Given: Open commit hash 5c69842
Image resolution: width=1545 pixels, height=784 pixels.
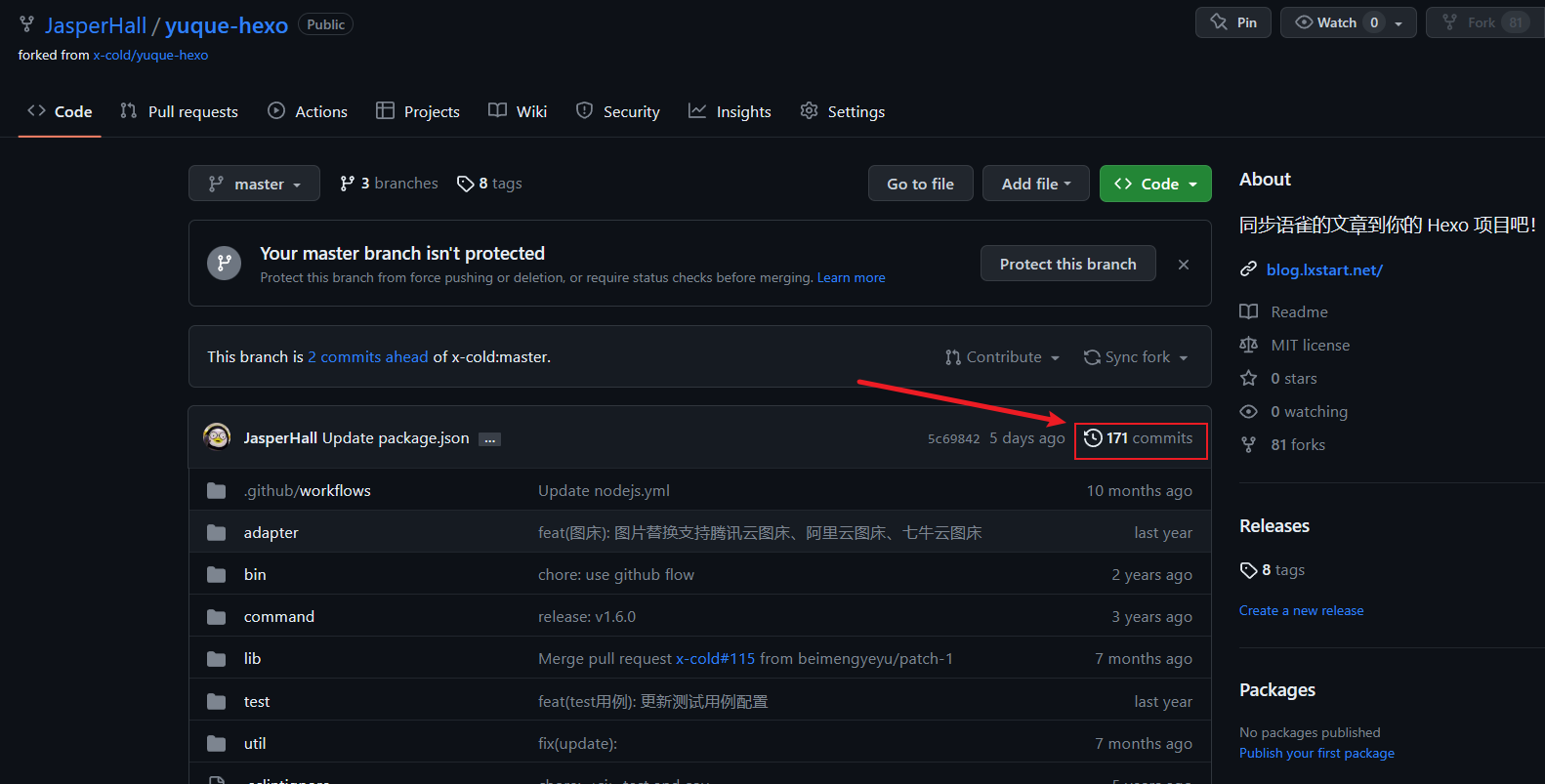Looking at the screenshot, I should click(953, 439).
